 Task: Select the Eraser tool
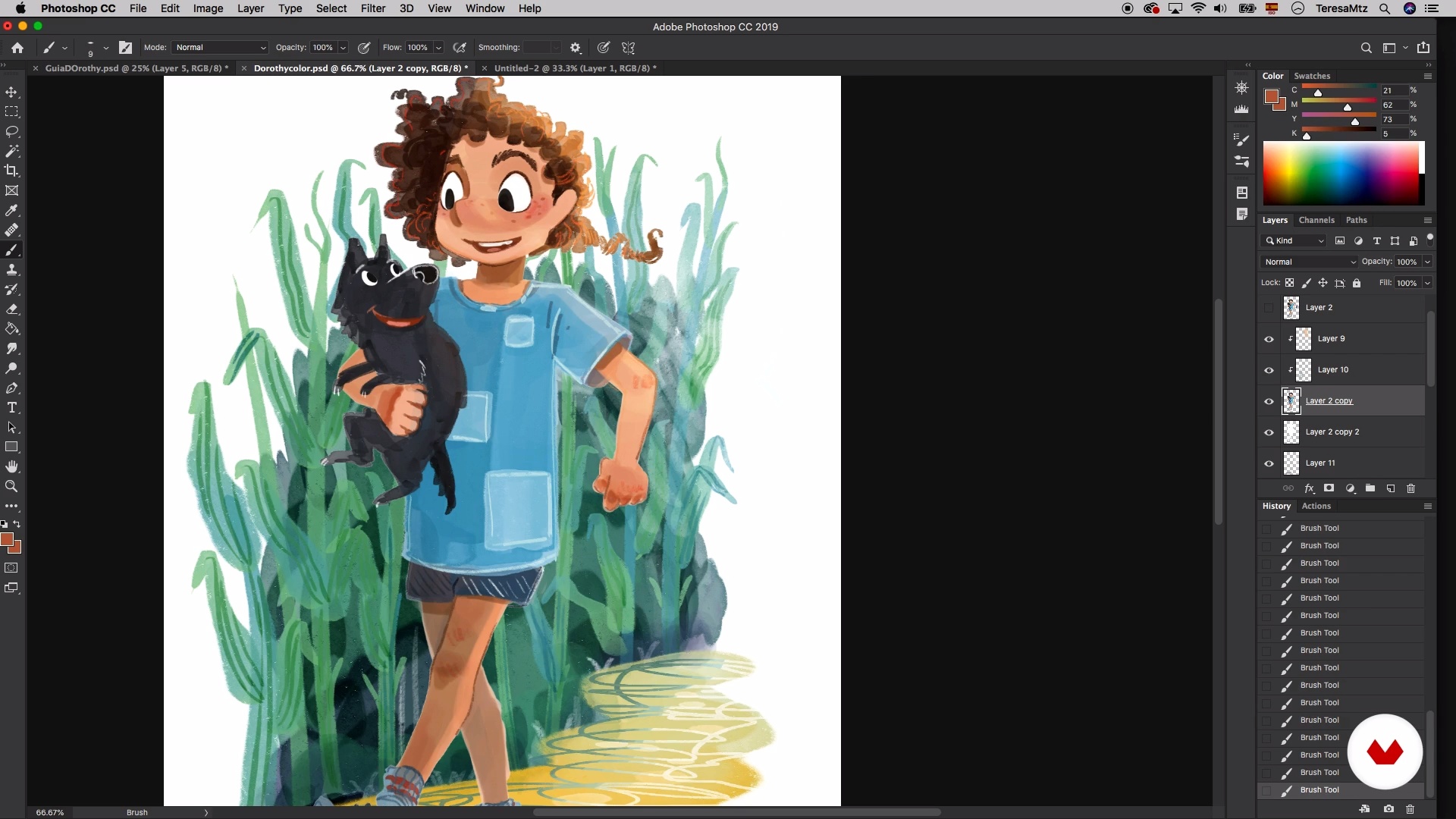tap(11, 309)
